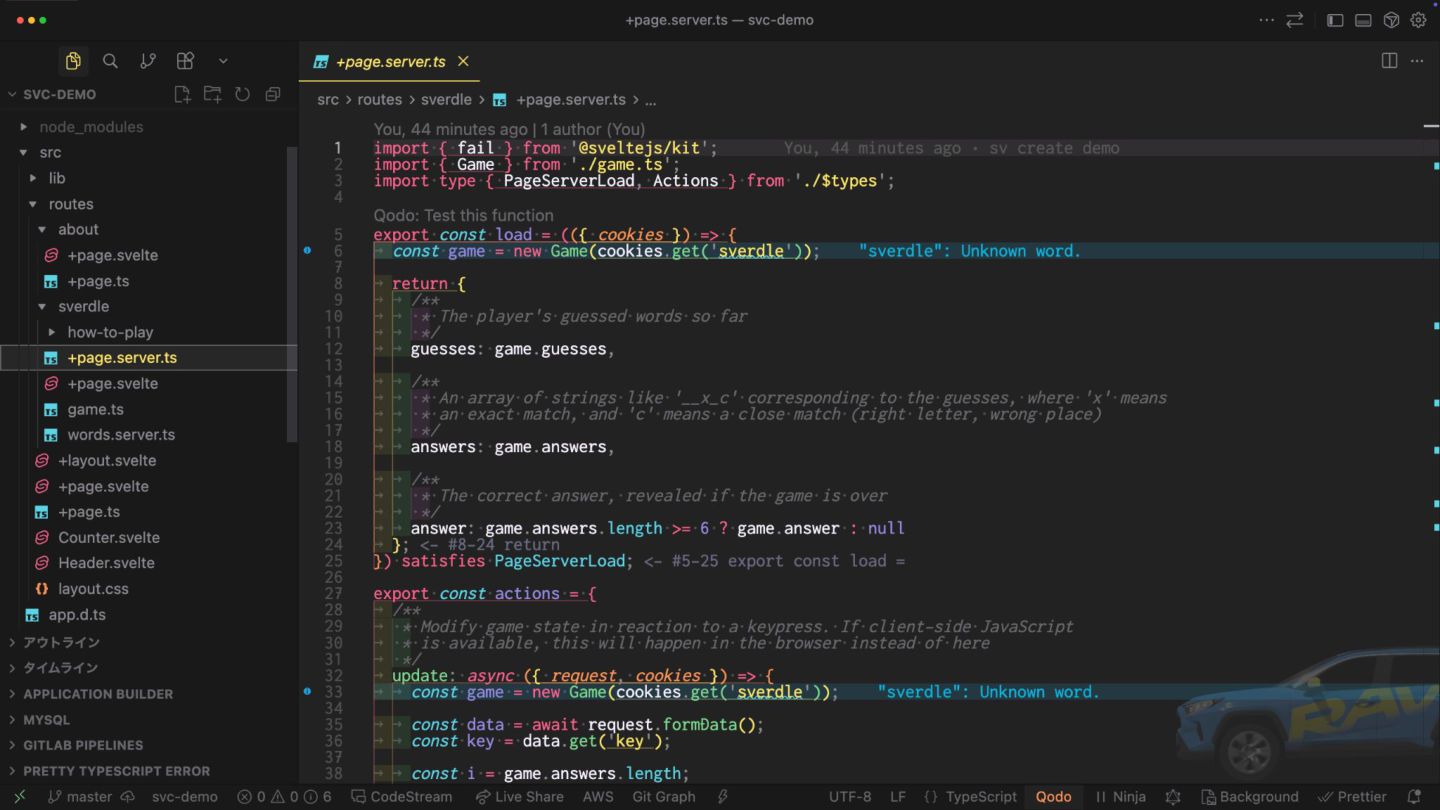The width and height of the screenshot is (1440, 810).
Task: Show additional activity bar views dropdown
Action: click(223, 61)
